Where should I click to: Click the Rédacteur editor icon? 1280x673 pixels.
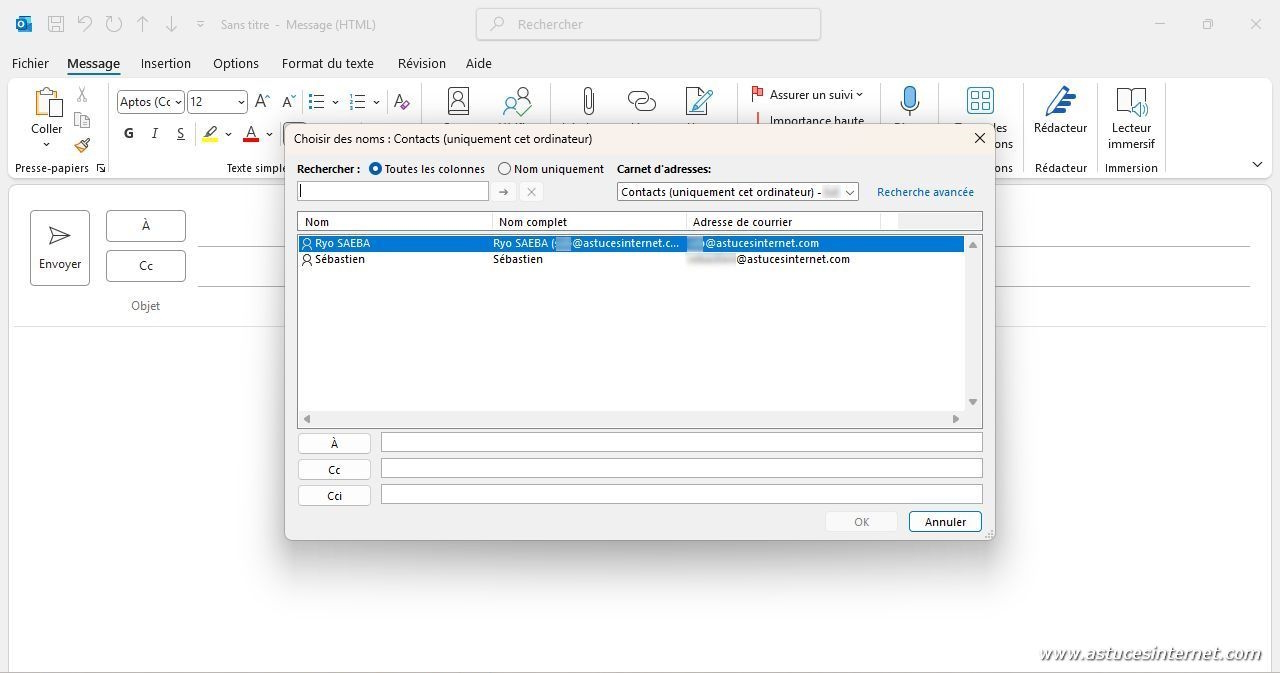point(1060,103)
